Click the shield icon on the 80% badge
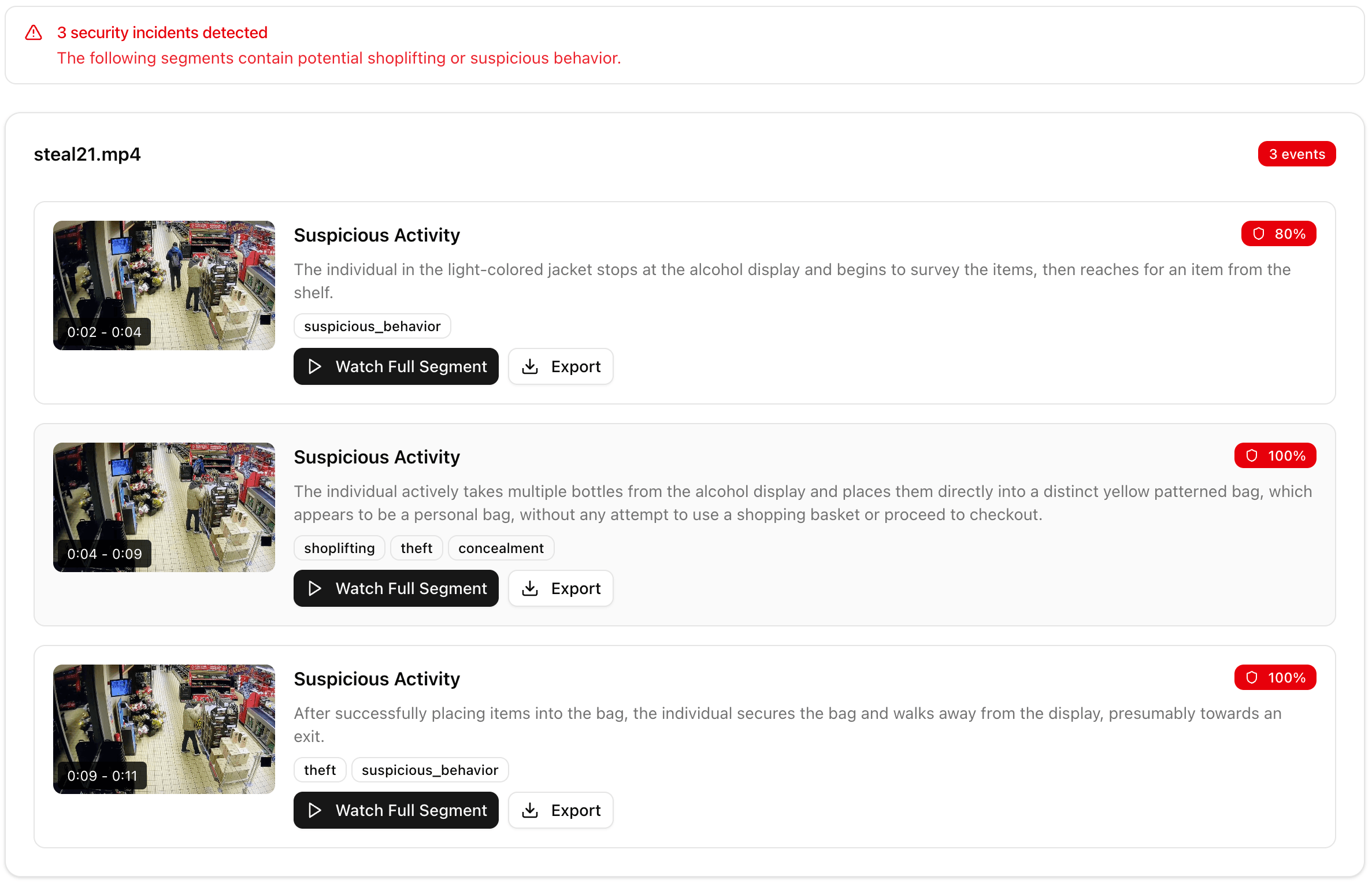The image size is (1372, 883). pyautogui.click(x=1259, y=233)
